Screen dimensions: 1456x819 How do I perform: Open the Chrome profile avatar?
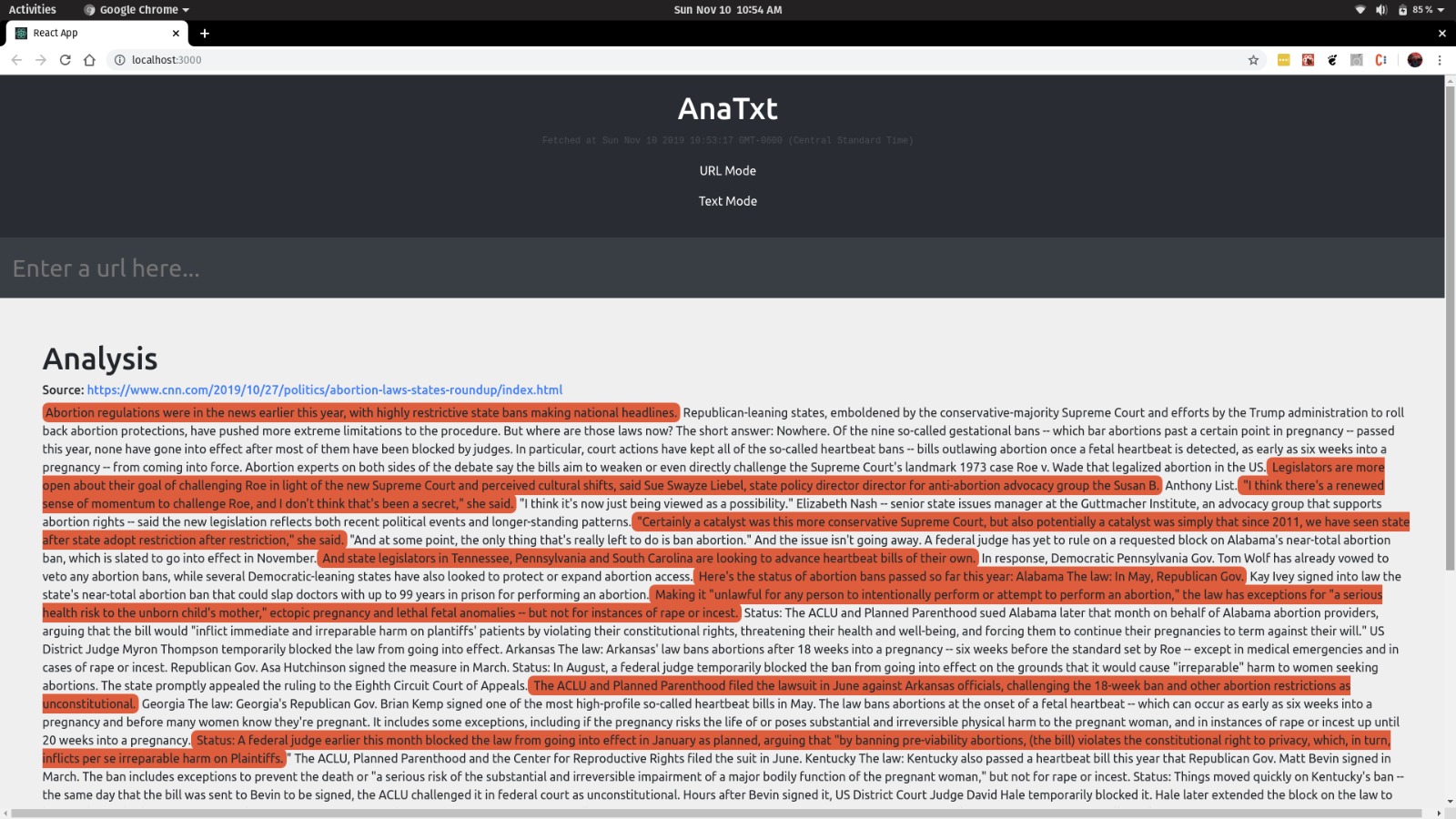(x=1415, y=60)
